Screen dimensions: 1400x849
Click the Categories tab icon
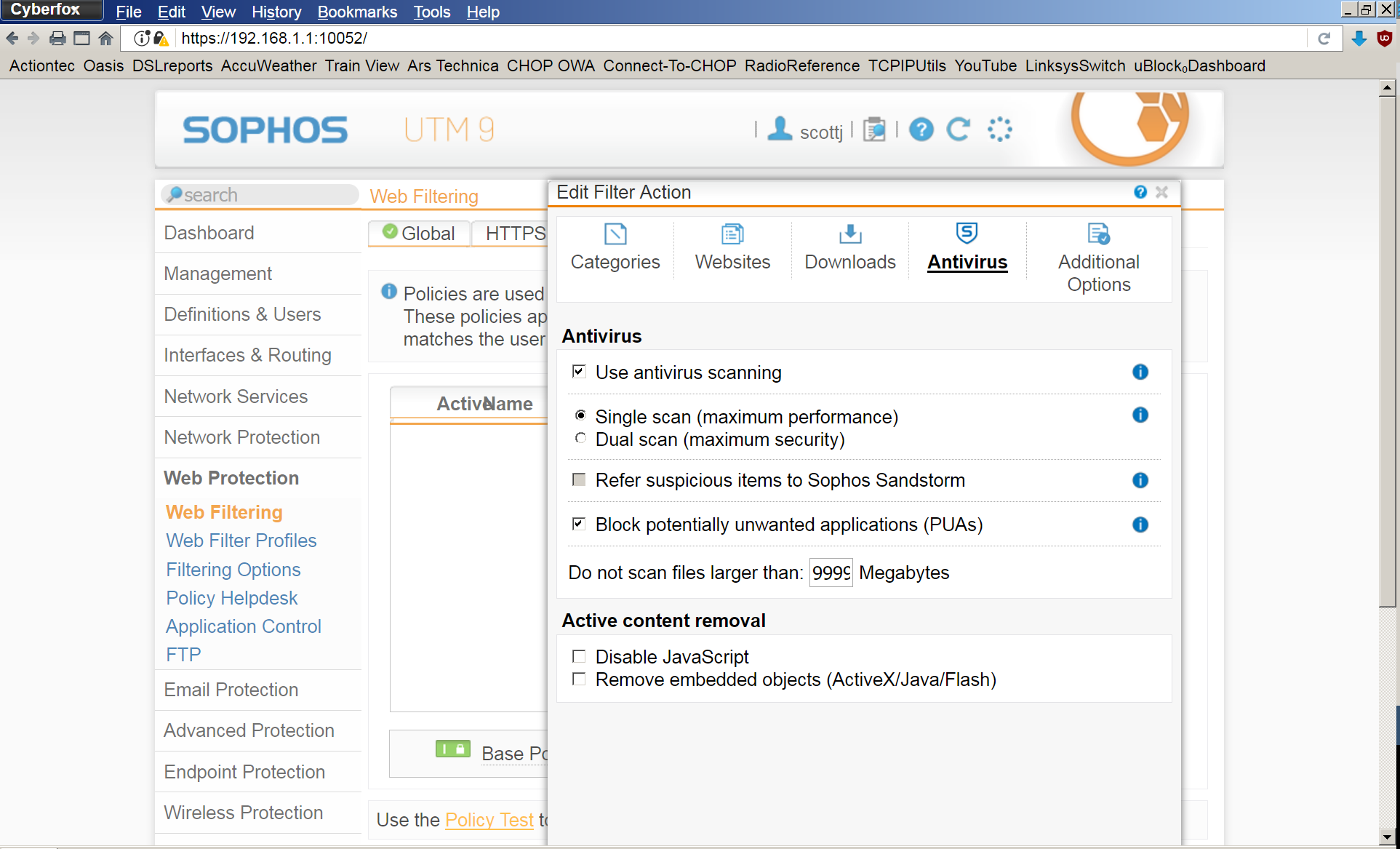(x=615, y=234)
